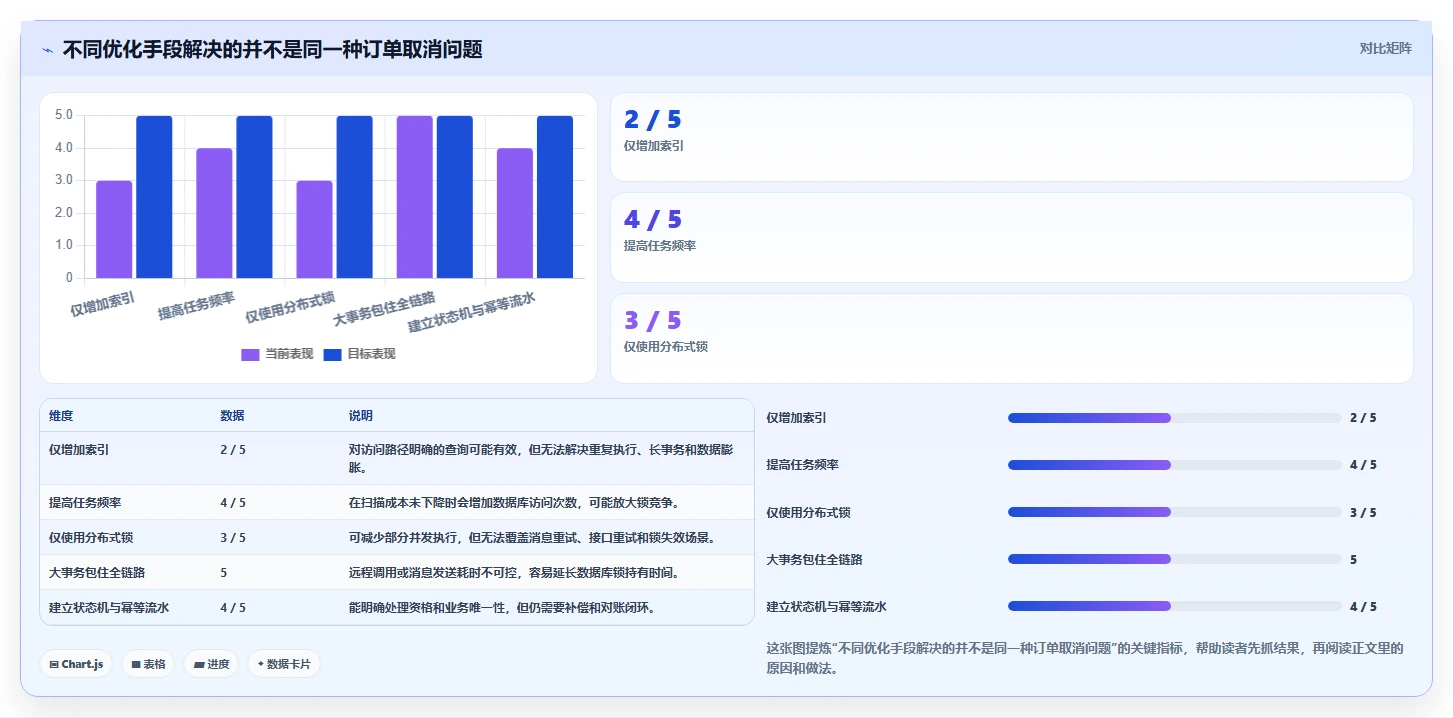Click the purple bar for 建立状态机与幂等流水

(x=515, y=213)
